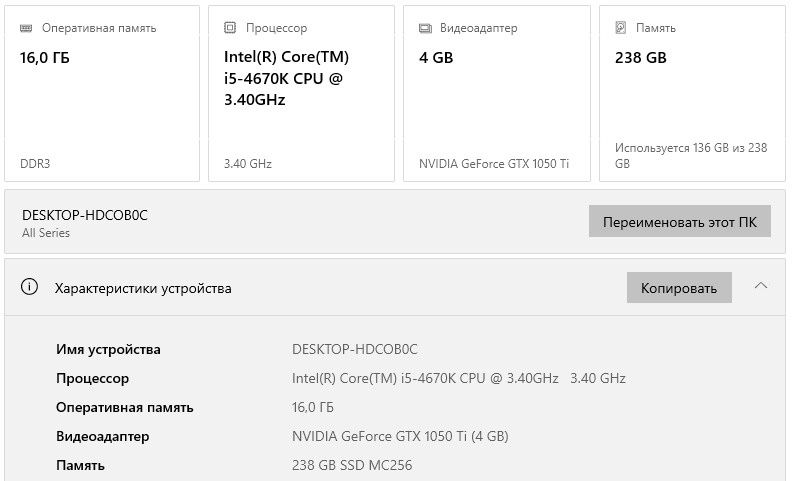
Task: Click the Процессор row label in specifications
Action: pos(92,378)
